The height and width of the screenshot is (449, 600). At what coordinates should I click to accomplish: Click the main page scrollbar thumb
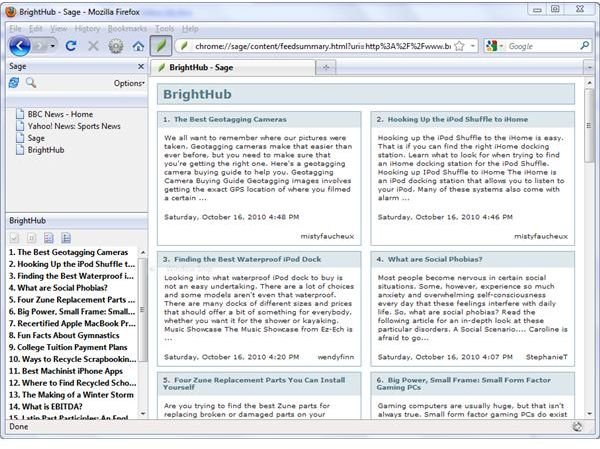tap(589, 126)
